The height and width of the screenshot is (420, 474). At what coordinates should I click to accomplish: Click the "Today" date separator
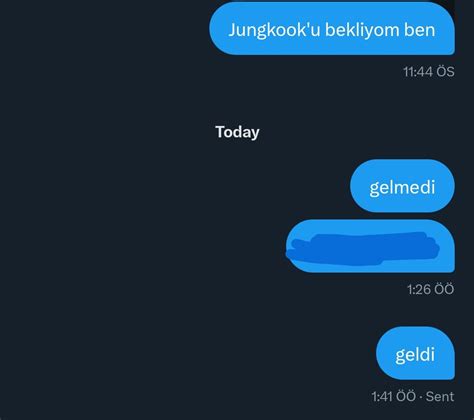point(237,132)
